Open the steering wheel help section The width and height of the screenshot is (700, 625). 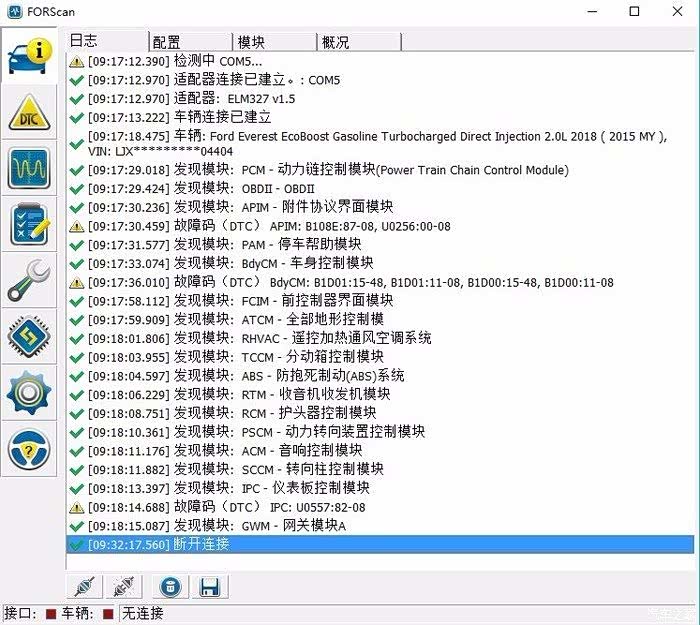click(29, 450)
